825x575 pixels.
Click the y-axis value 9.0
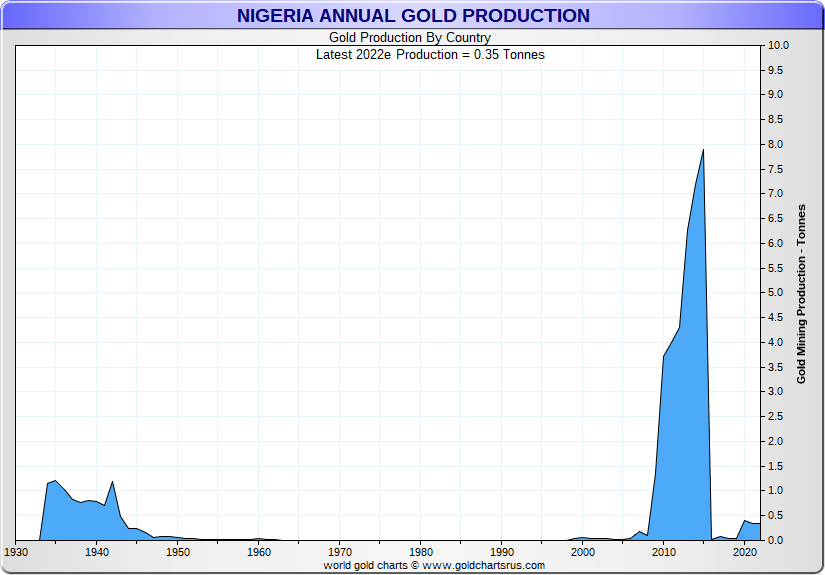[776, 95]
